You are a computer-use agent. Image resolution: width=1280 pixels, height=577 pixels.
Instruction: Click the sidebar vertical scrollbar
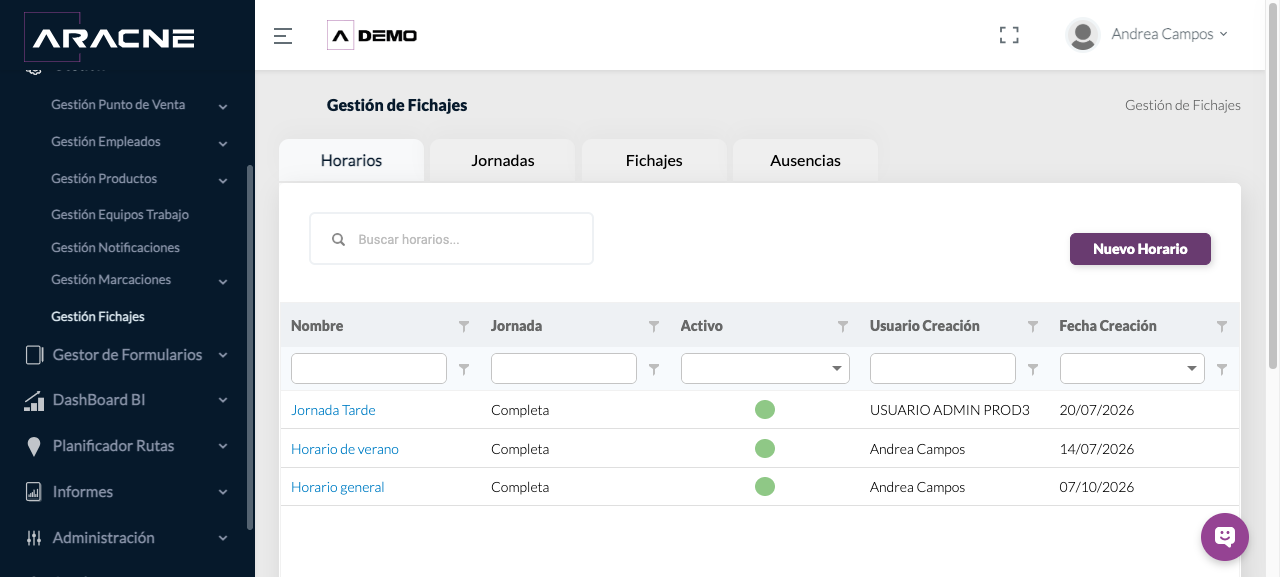[250, 347]
